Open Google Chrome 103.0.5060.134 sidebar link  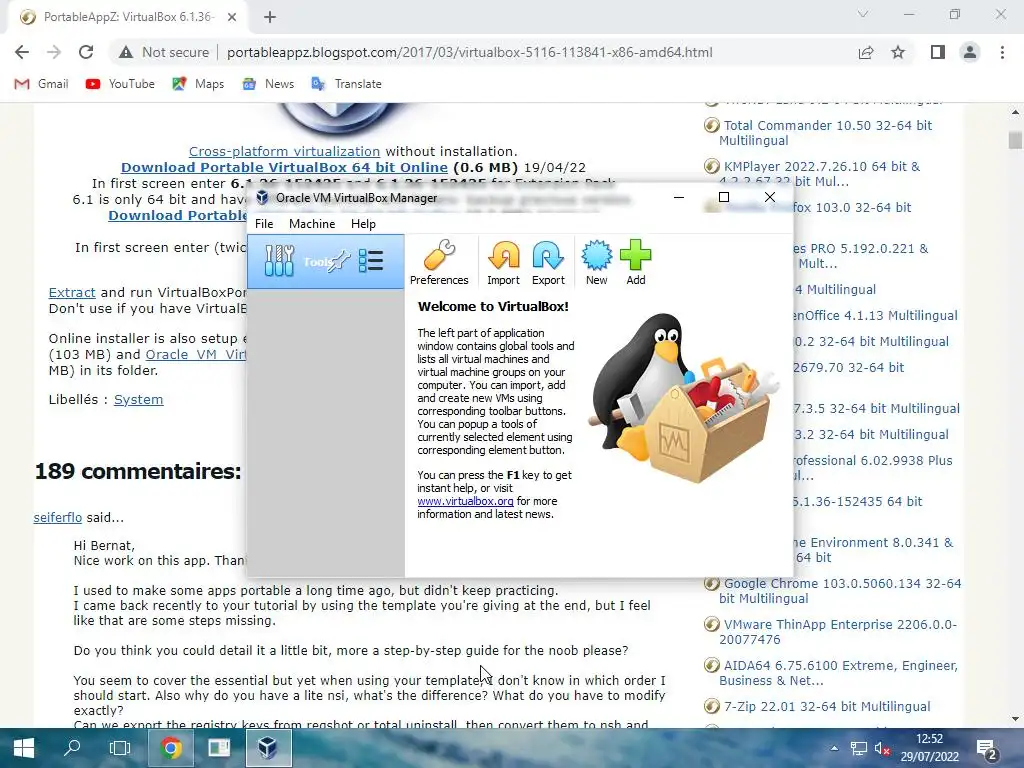(840, 590)
